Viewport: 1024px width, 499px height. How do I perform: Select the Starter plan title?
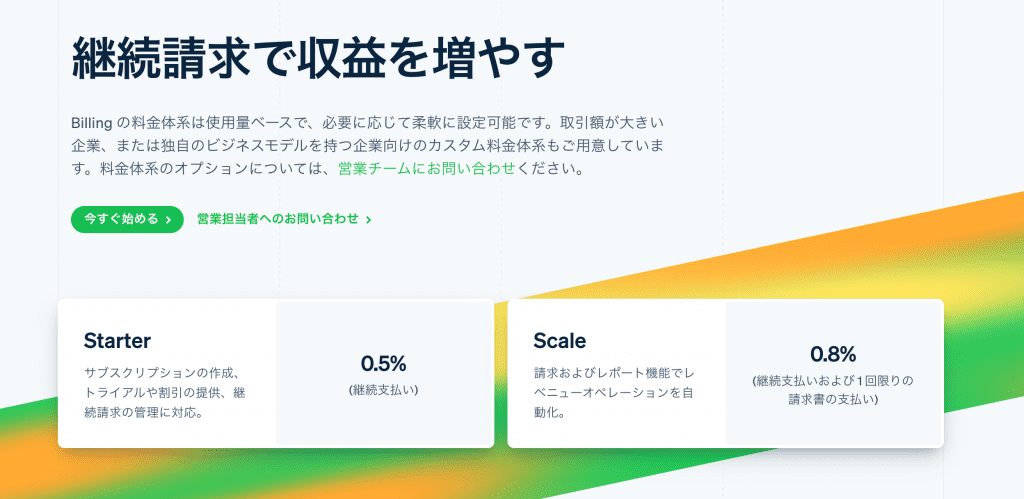click(118, 340)
